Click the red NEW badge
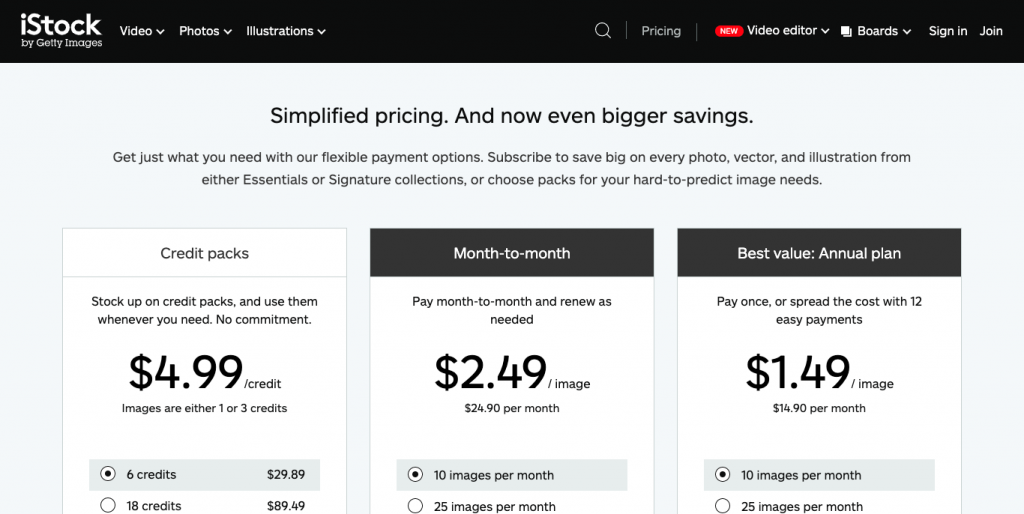Screen dimensions: 1024x514 [x=729, y=31]
